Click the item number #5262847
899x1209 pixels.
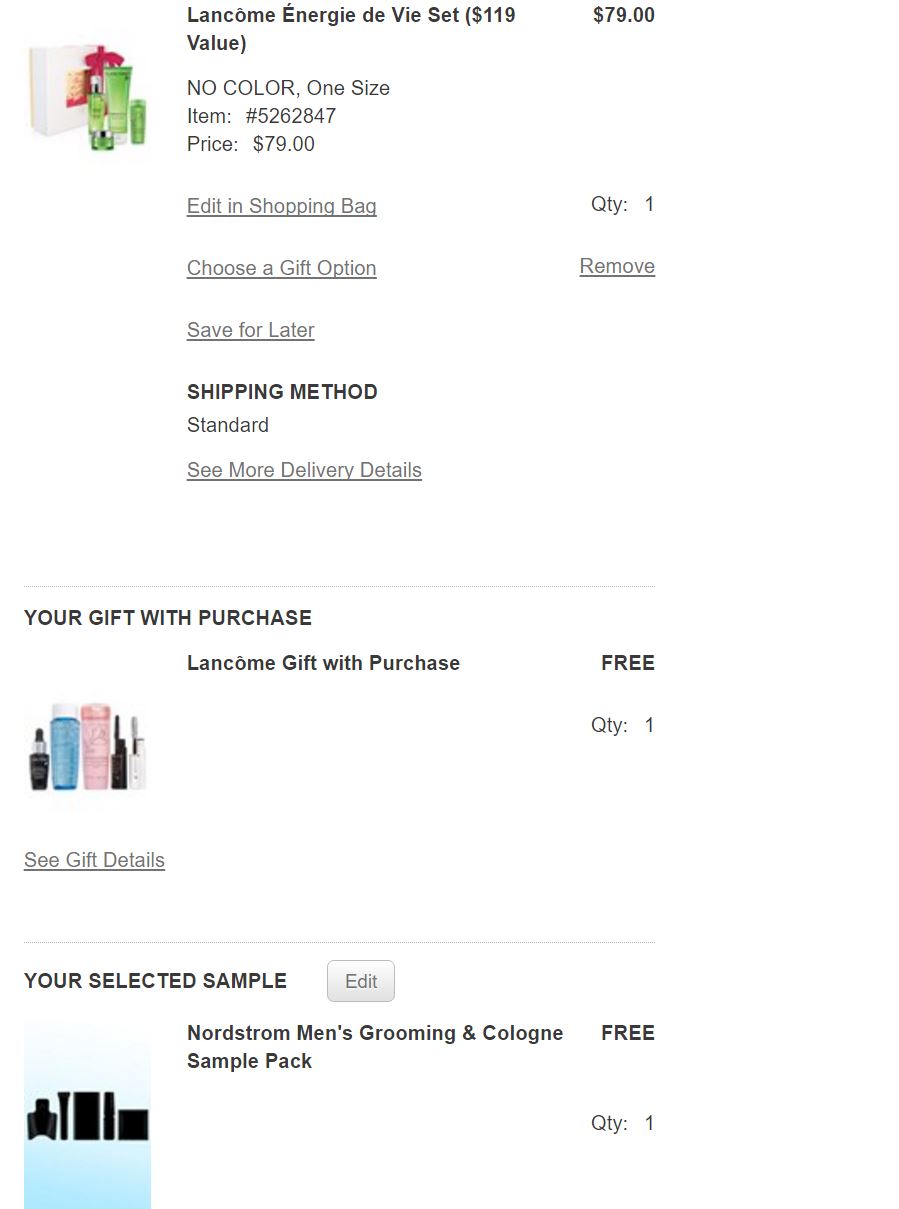coord(290,116)
